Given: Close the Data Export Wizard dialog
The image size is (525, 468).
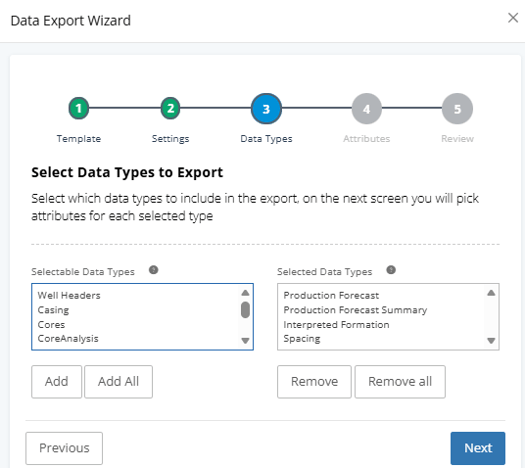Looking at the screenshot, I should coord(513,18).
